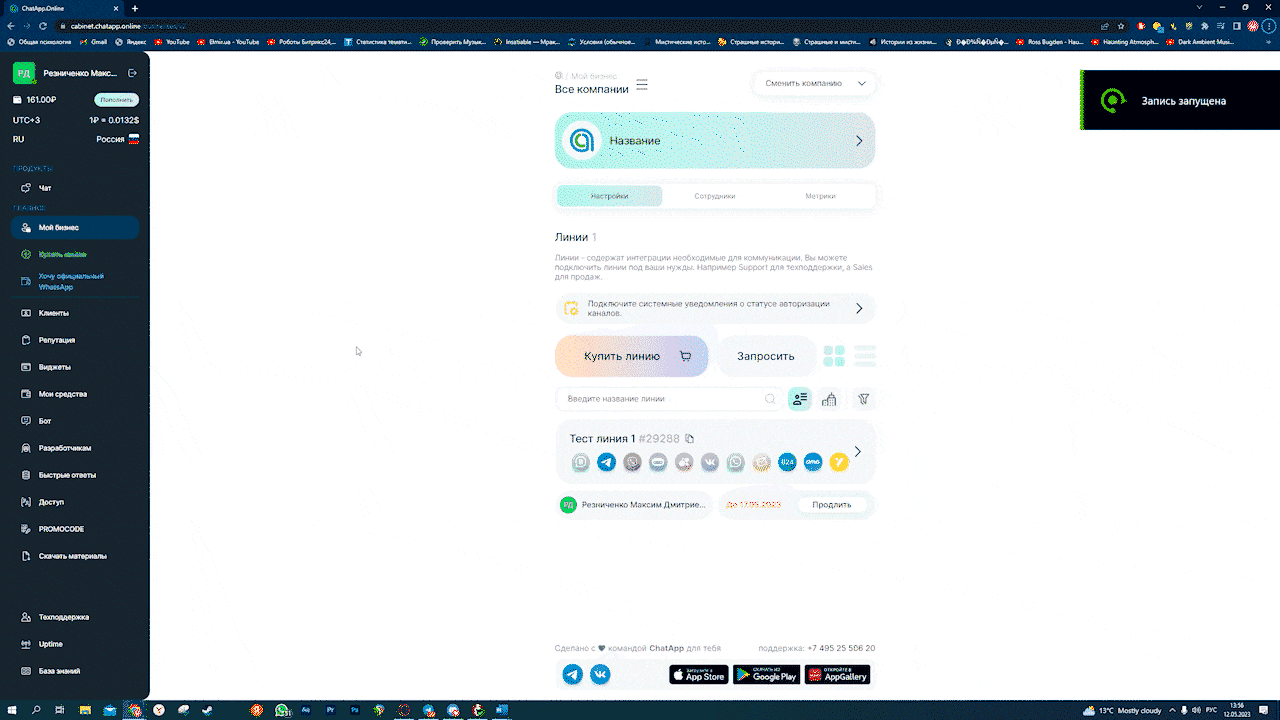Click the Продлить button
Viewport: 1280px width, 720px height.
coord(831,505)
